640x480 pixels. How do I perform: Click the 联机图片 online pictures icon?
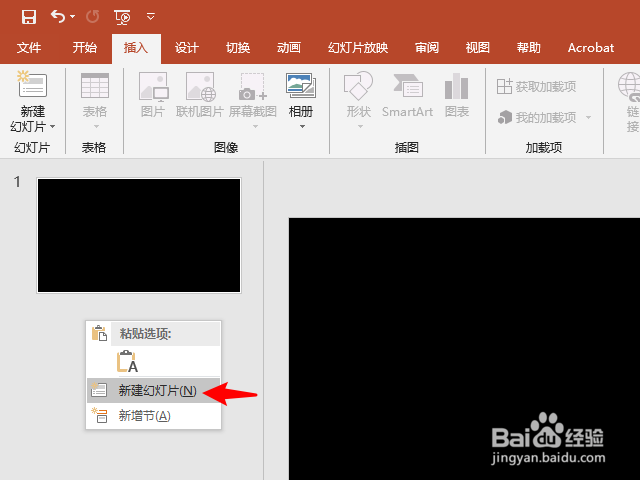[200, 86]
